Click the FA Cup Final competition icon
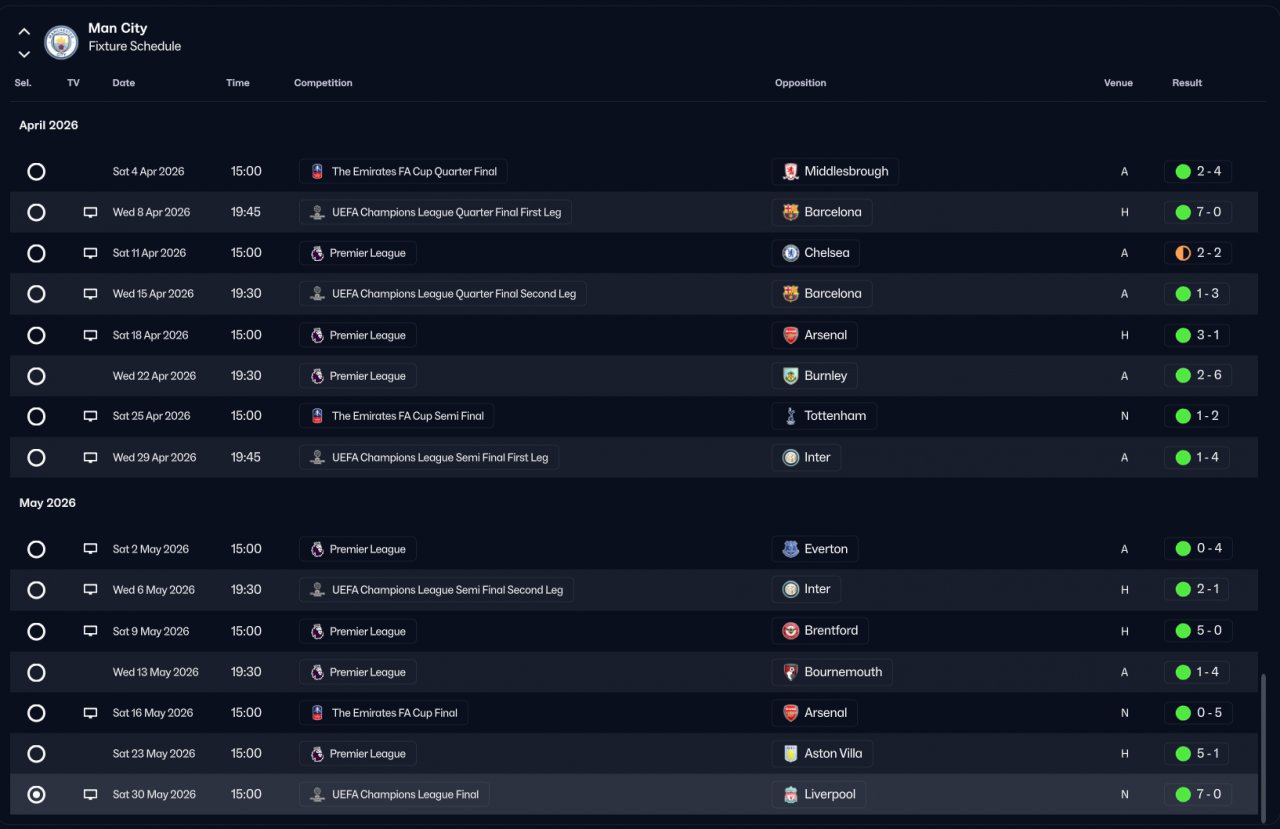 click(x=317, y=713)
